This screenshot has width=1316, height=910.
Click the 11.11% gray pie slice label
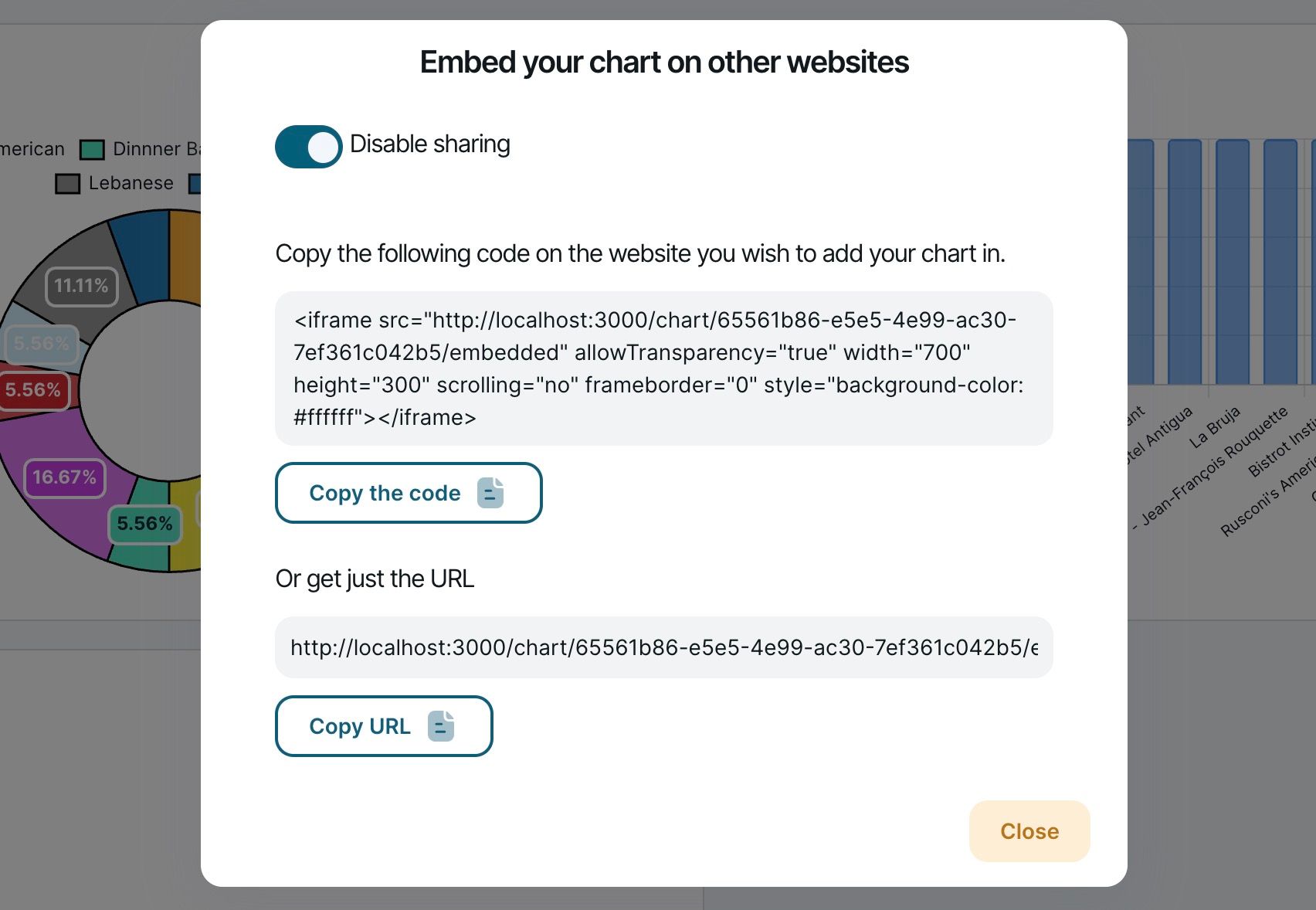[x=81, y=287]
